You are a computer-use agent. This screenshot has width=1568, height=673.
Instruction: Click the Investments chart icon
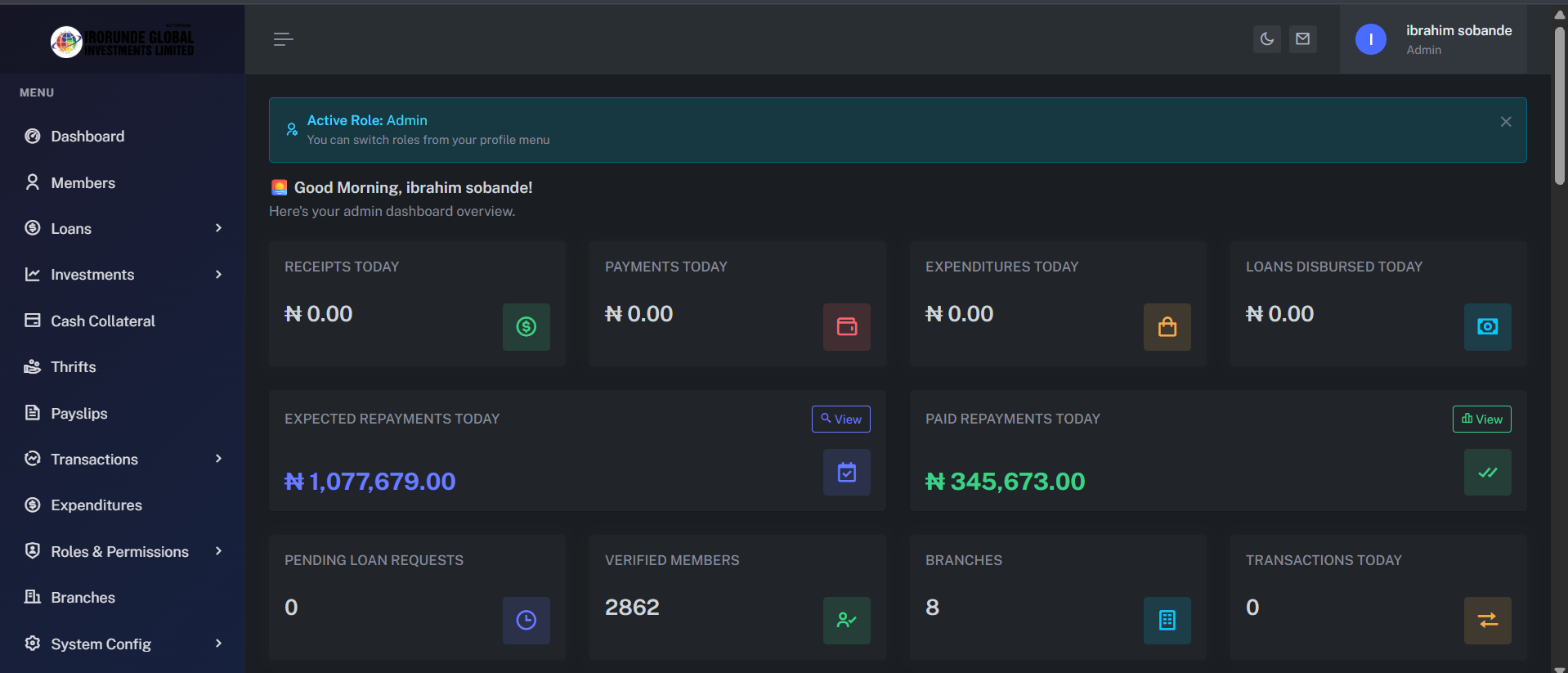tap(33, 275)
